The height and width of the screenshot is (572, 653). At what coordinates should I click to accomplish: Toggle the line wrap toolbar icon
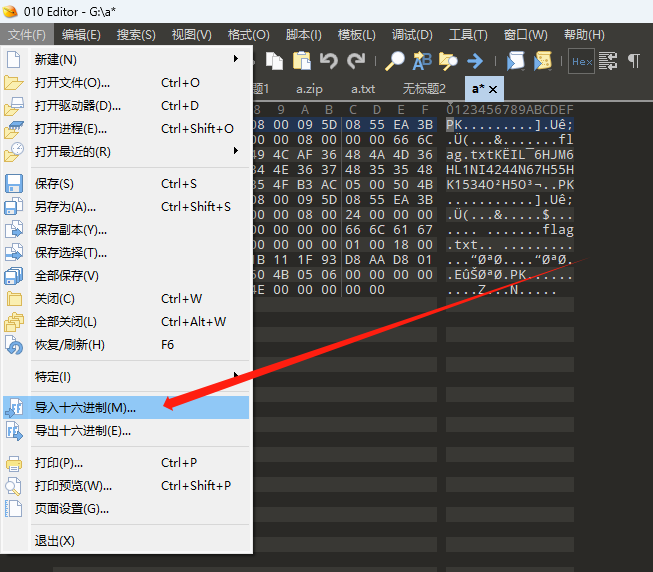pos(608,61)
